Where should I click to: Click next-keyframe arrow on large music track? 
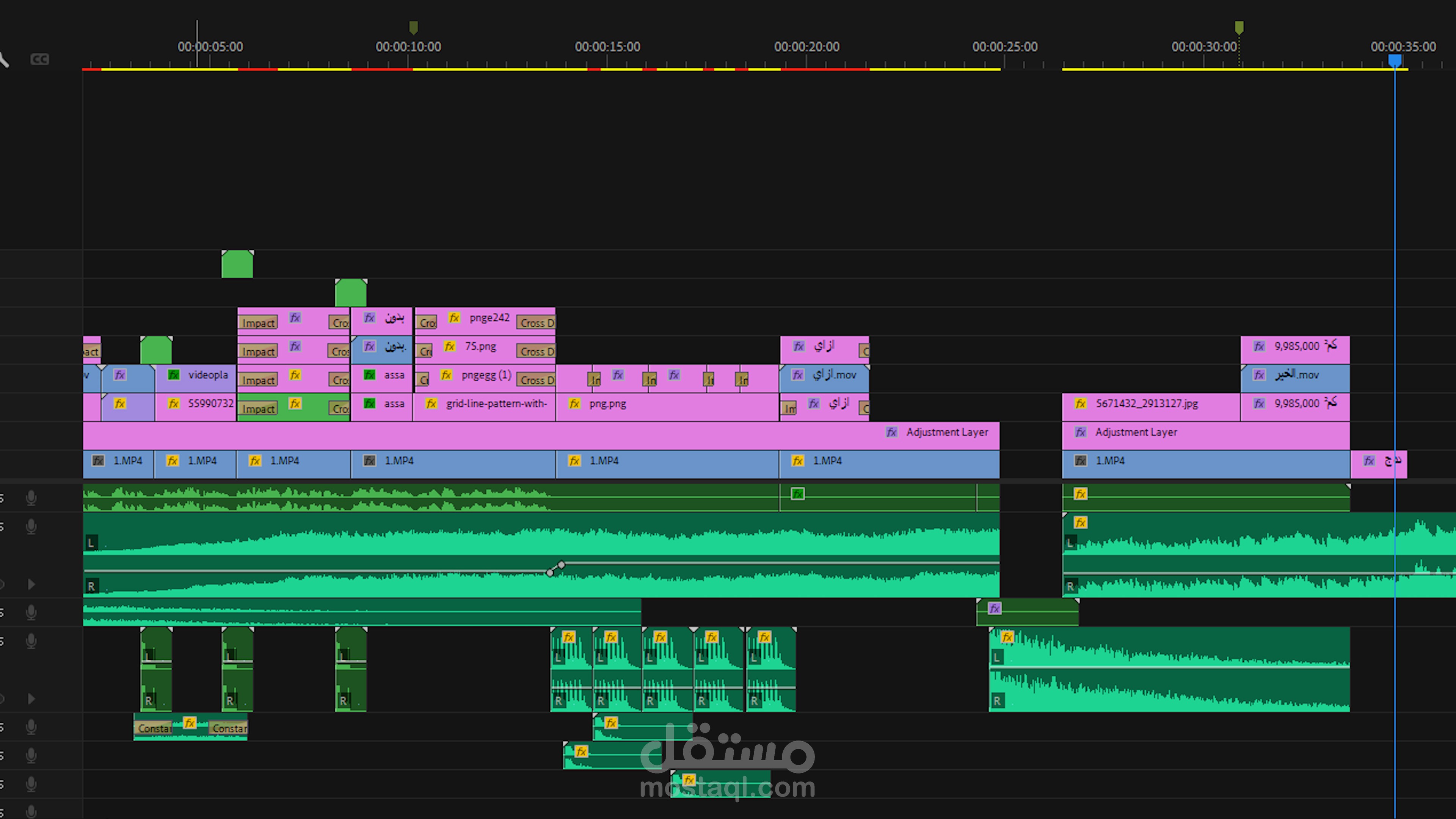point(31,584)
